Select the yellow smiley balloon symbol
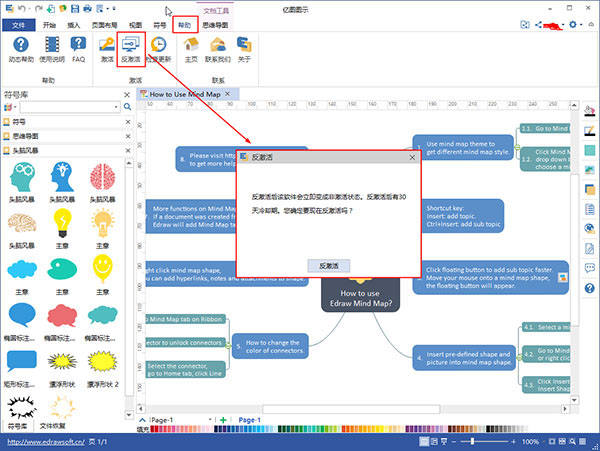600x451 pixels. (x=102, y=269)
